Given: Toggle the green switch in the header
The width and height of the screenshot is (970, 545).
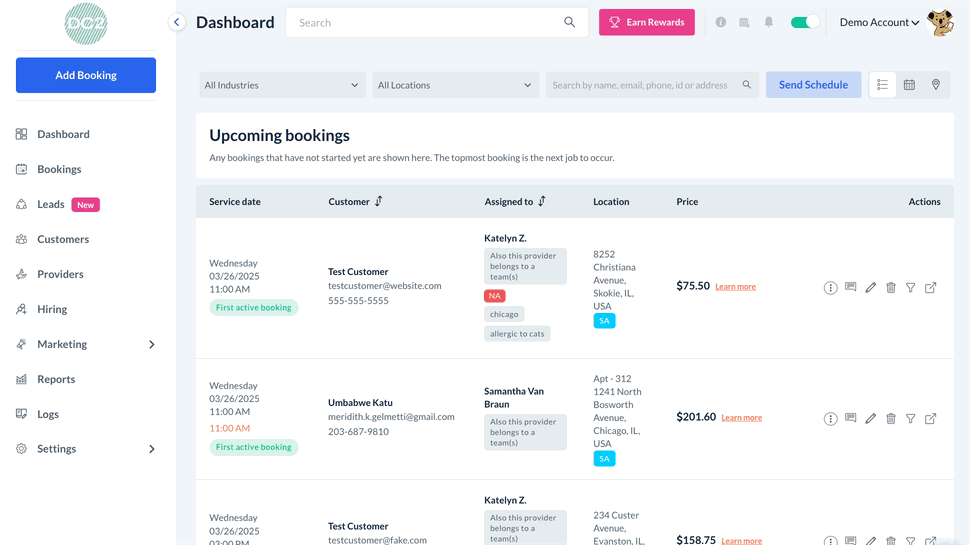Looking at the screenshot, I should [804, 22].
